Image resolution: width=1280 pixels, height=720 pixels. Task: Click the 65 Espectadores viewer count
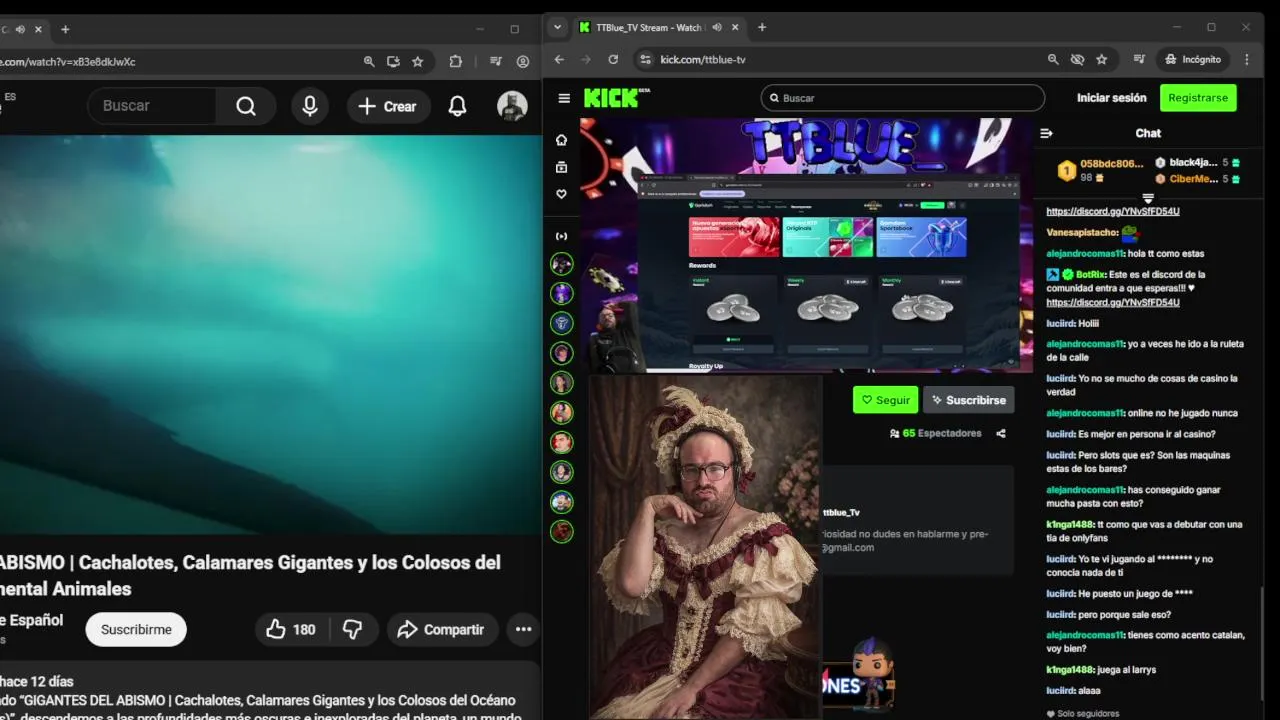click(935, 433)
